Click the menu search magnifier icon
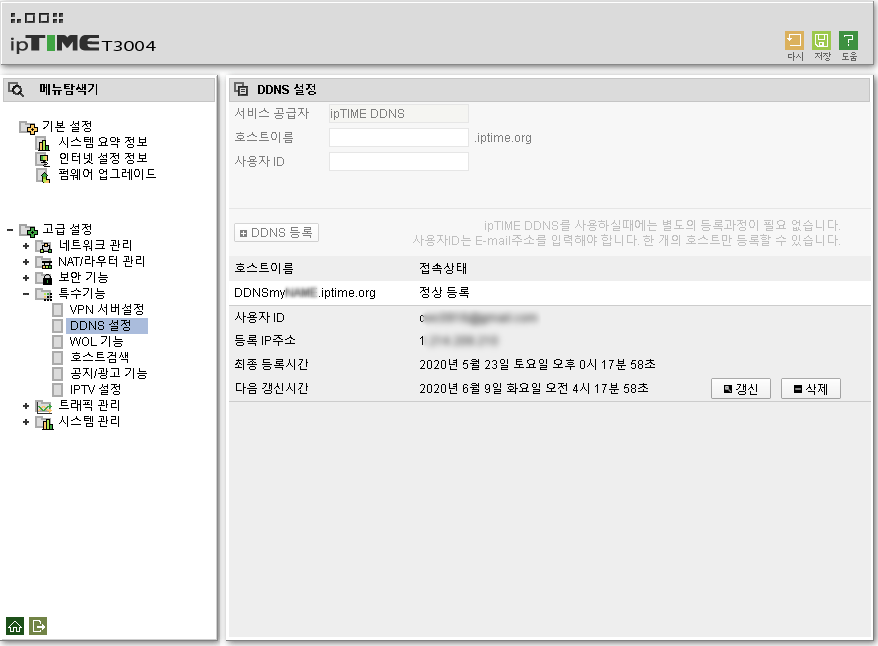 click(x=16, y=90)
